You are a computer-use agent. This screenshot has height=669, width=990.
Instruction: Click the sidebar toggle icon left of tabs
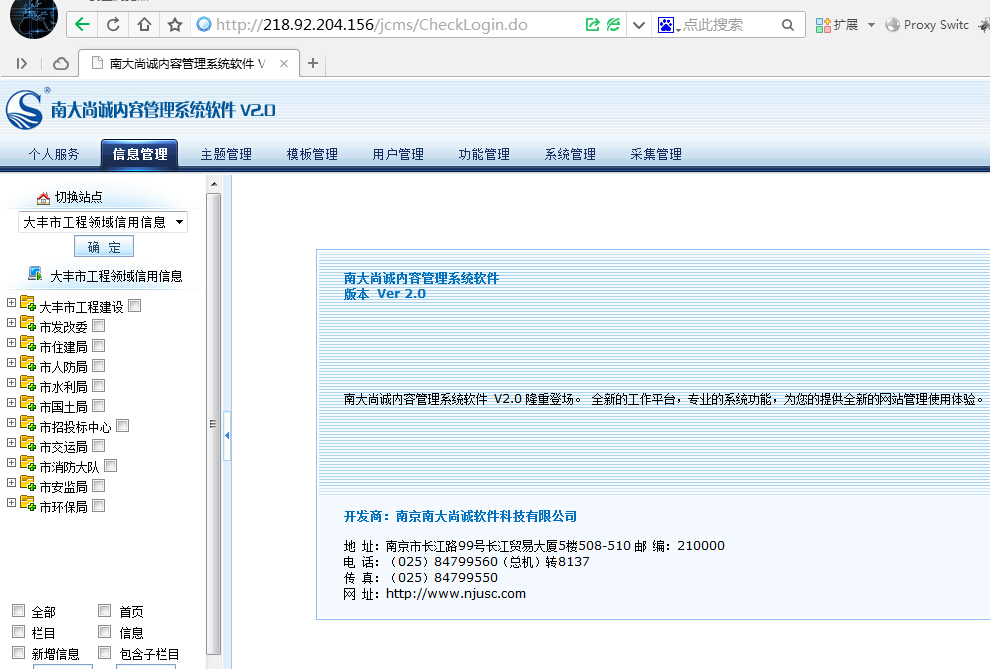point(21,64)
